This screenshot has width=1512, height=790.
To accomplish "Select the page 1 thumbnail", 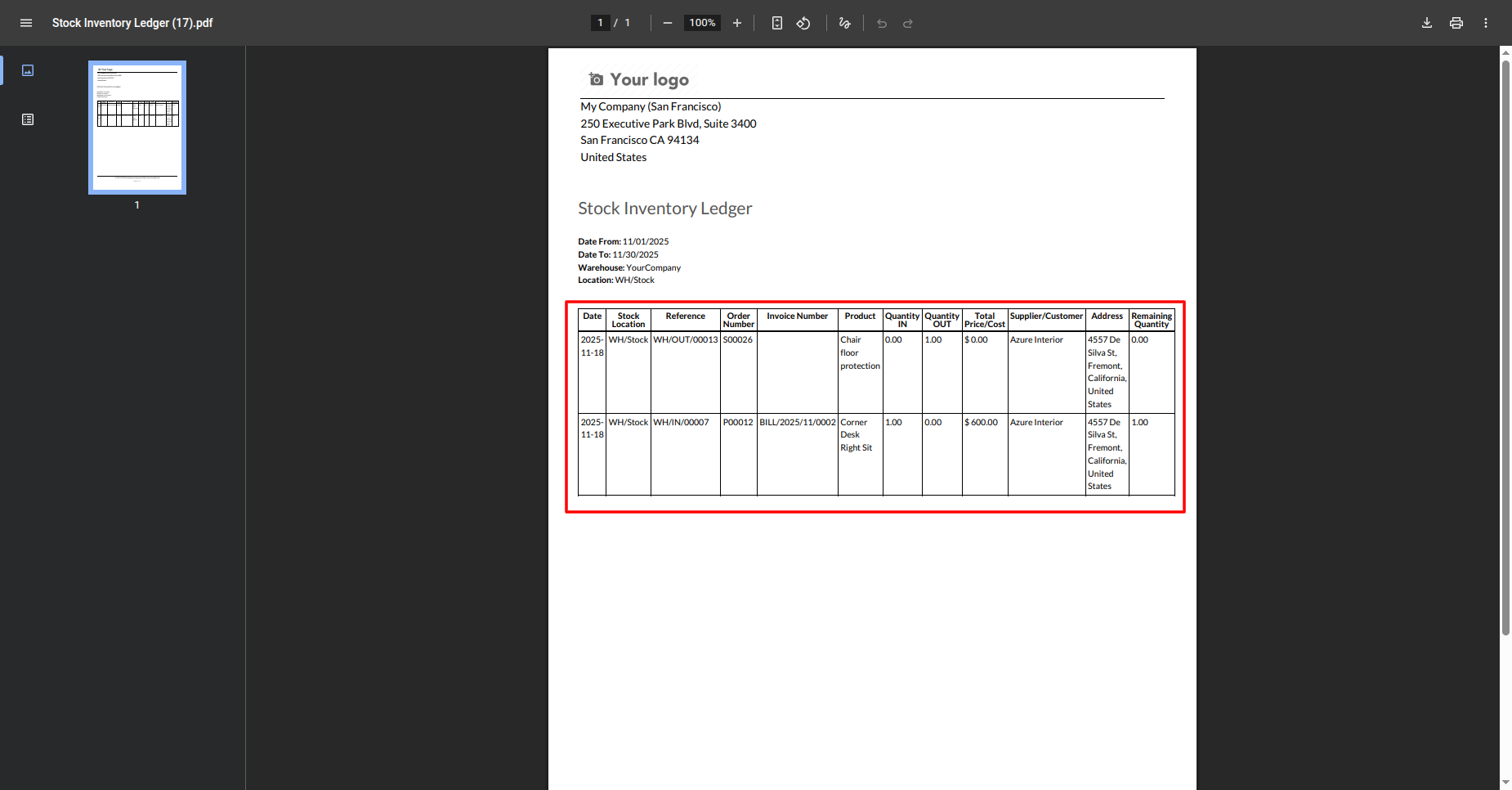I will pos(137,127).
